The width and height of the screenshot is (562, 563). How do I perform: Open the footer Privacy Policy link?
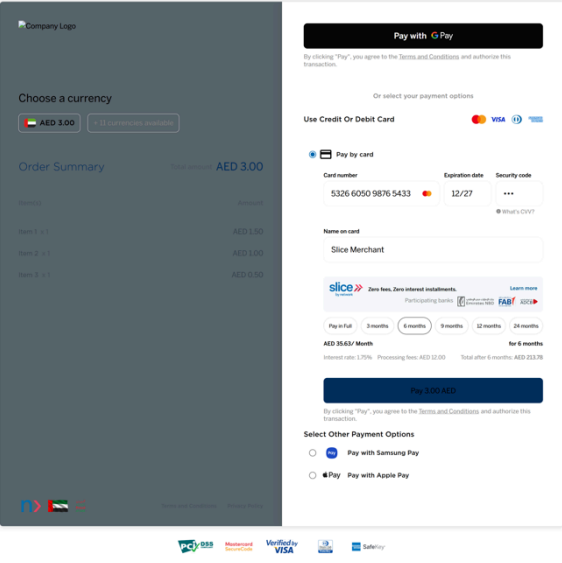coord(245,506)
